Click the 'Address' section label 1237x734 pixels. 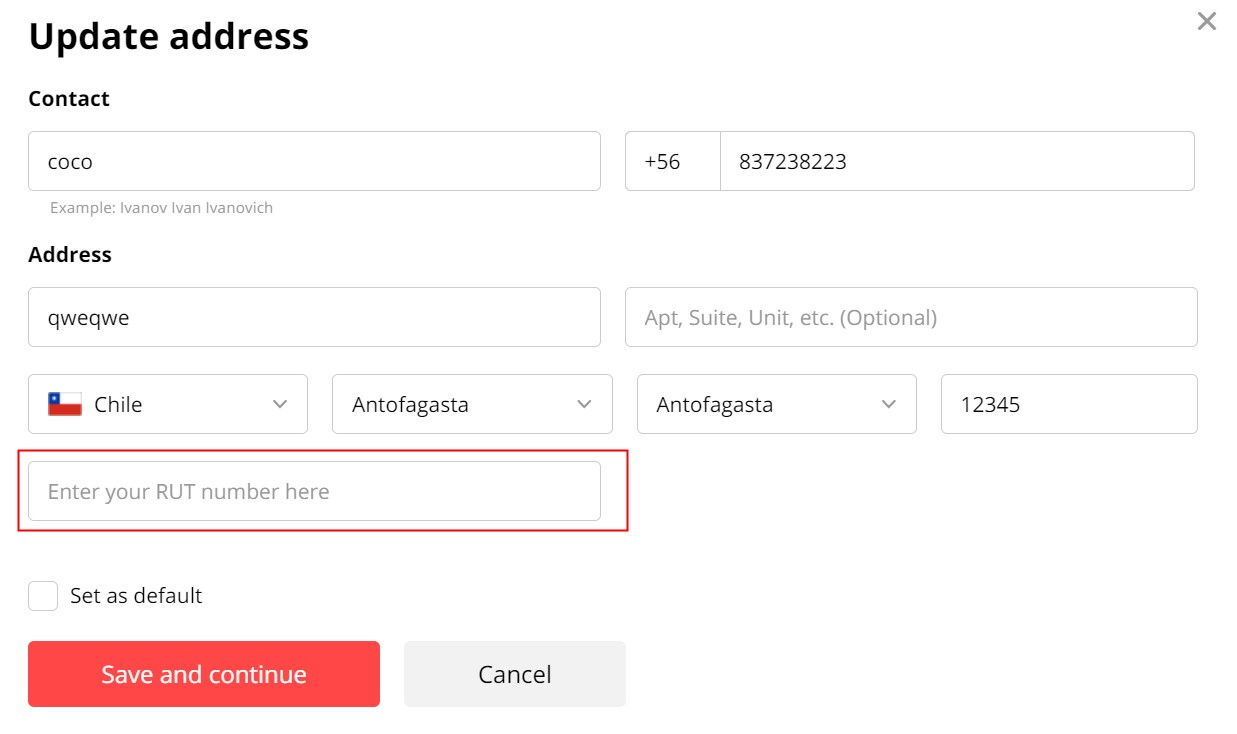click(70, 255)
